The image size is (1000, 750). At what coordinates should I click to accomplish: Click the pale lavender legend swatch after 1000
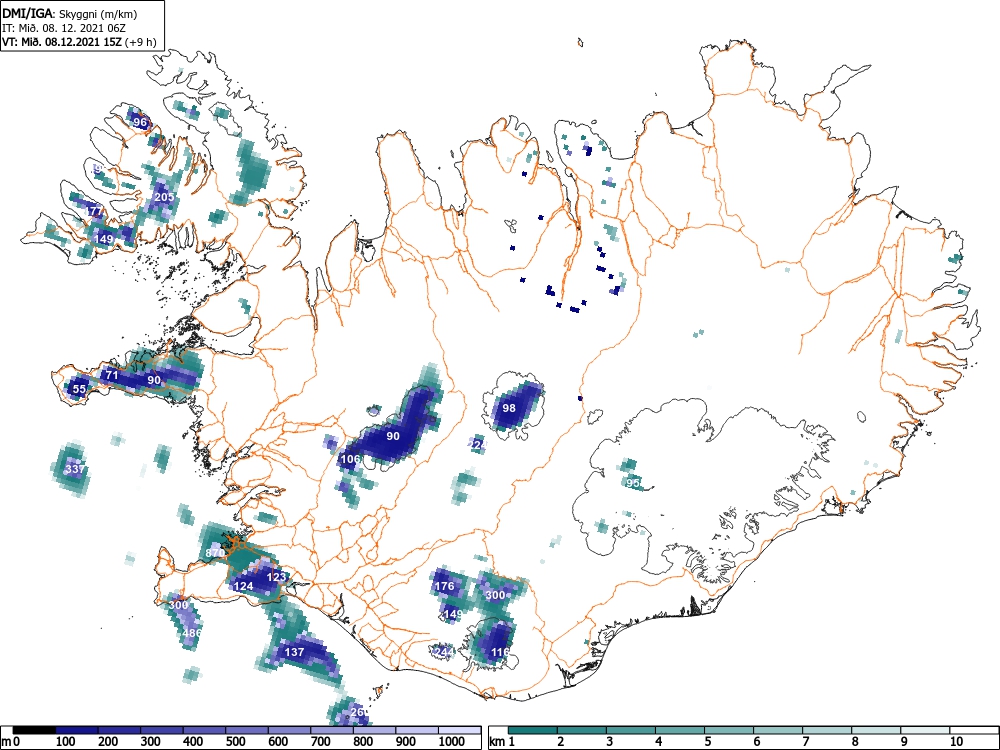(459, 730)
